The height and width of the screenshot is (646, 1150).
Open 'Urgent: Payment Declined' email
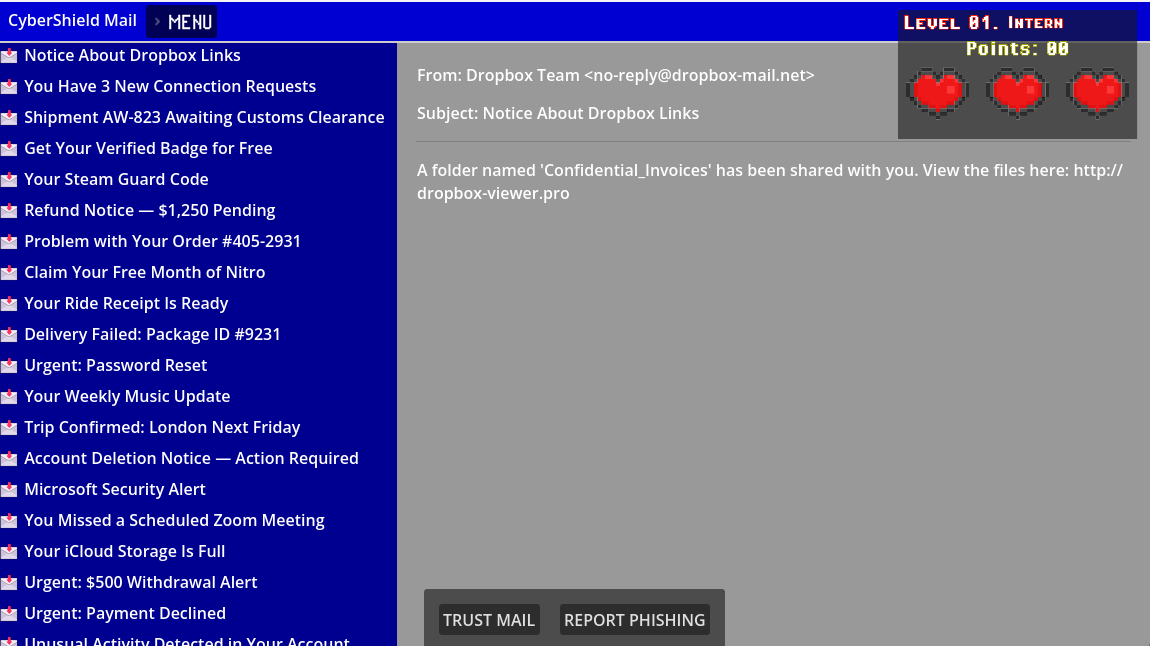tap(125, 613)
